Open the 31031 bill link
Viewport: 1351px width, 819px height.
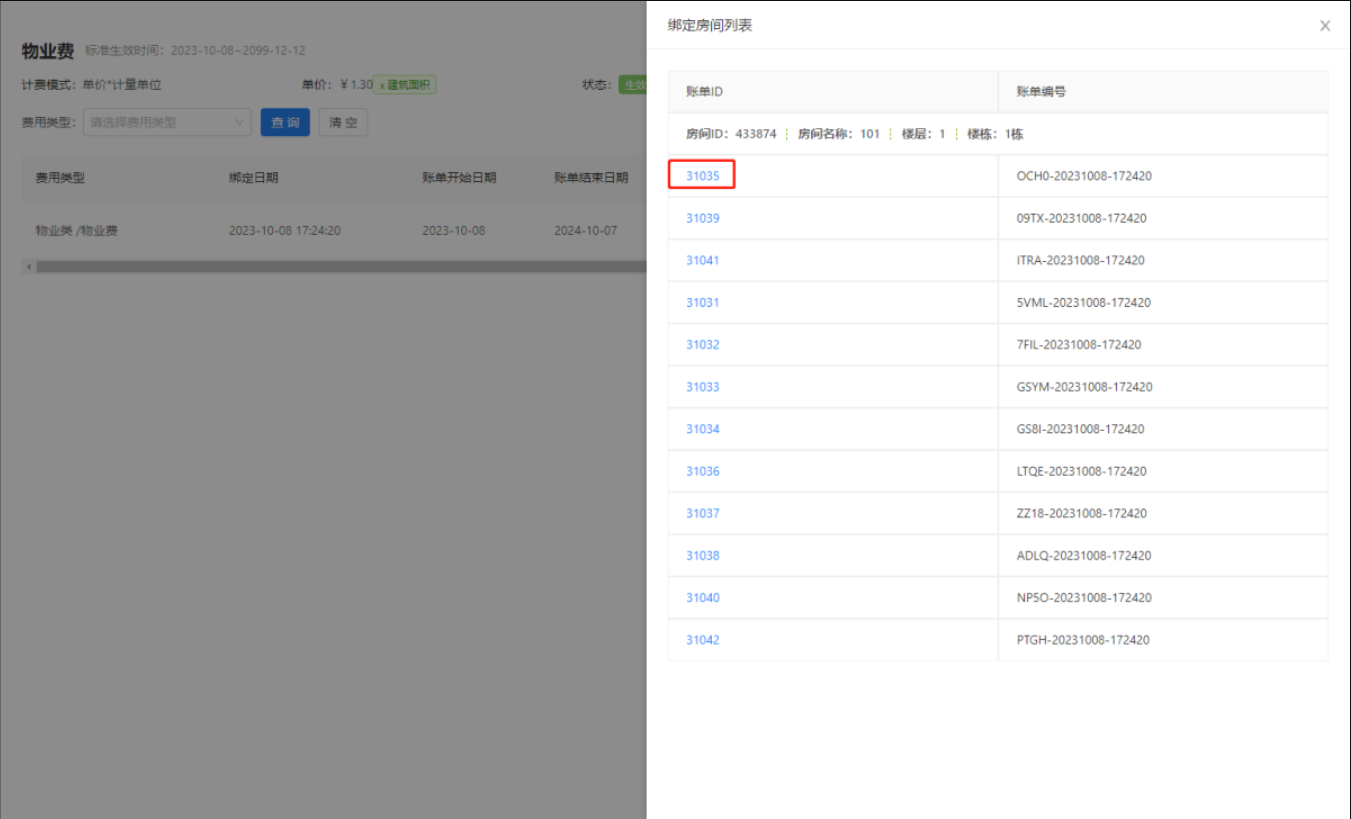[702, 302]
